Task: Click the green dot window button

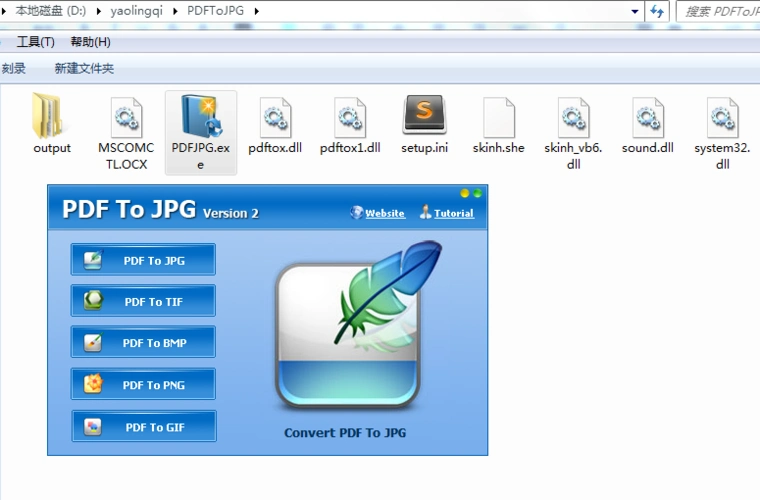Action: pos(477,193)
